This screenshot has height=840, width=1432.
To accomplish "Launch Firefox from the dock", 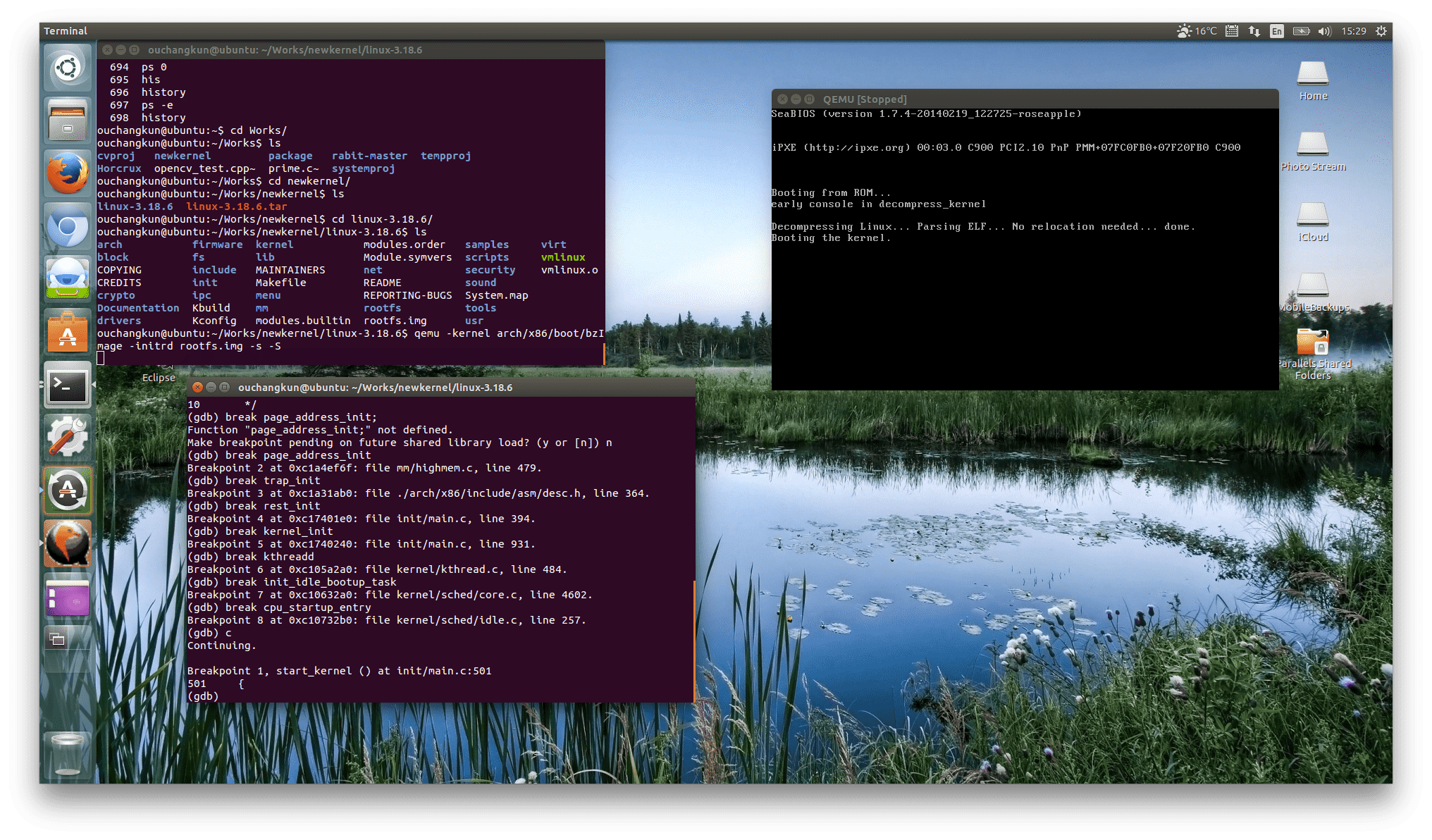I will 68,173.
